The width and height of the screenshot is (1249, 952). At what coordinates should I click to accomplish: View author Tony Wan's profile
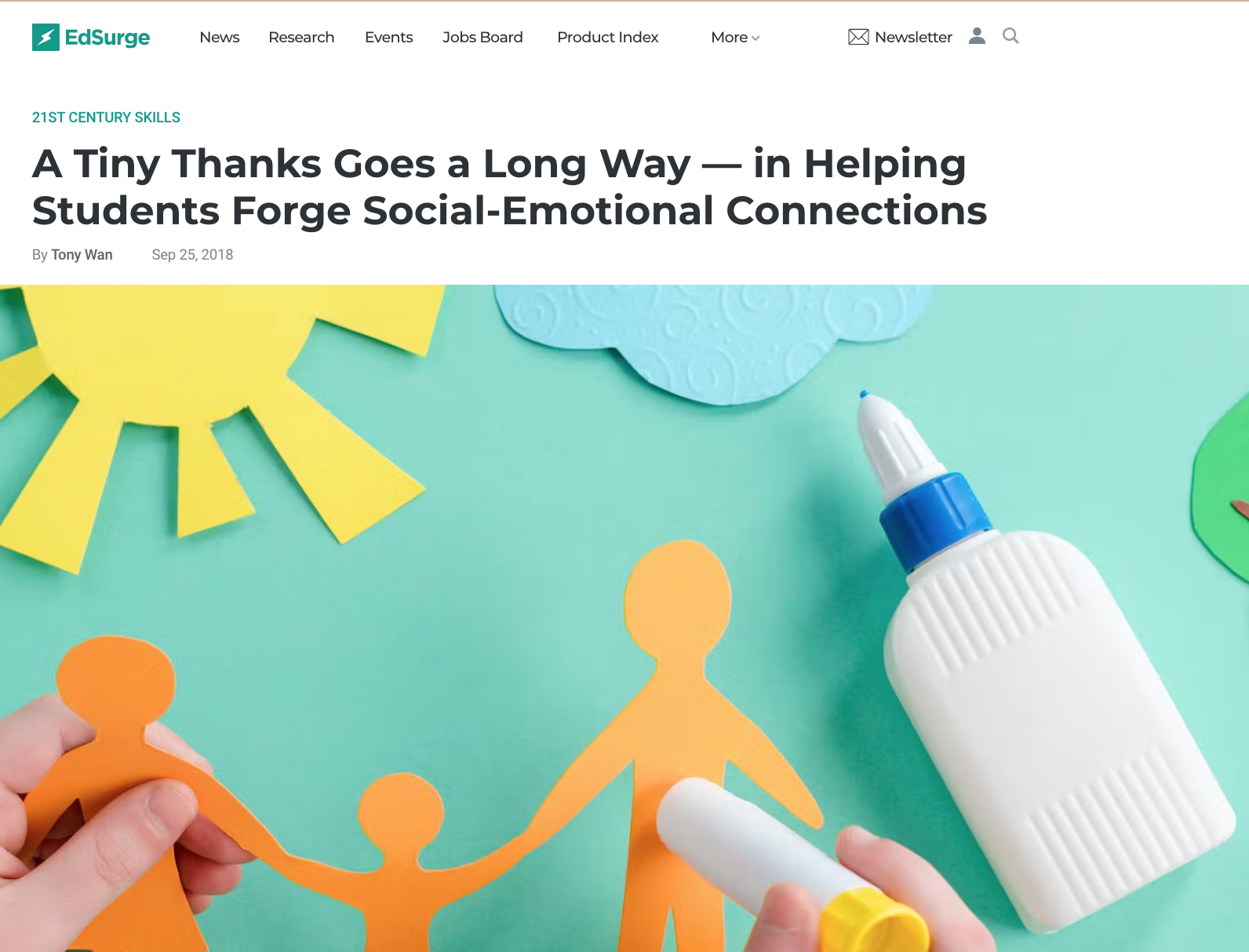82,255
